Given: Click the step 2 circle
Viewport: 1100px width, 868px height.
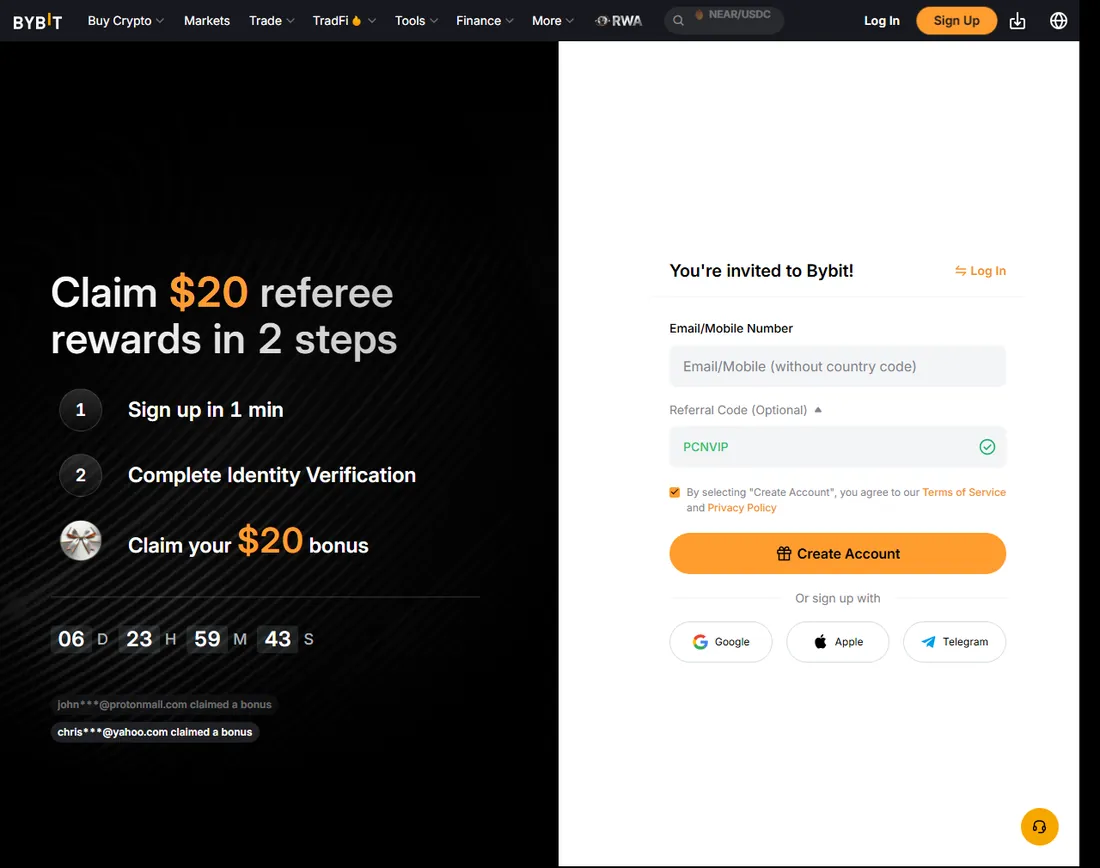Looking at the screenshot, I should point(81,475).
